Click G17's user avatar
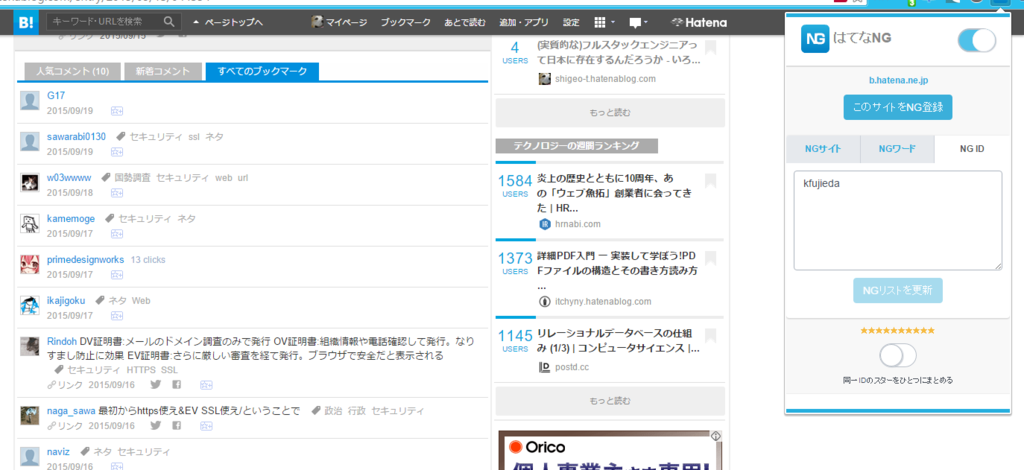This screenshot has height=470, width=1024. pos(29,101)
